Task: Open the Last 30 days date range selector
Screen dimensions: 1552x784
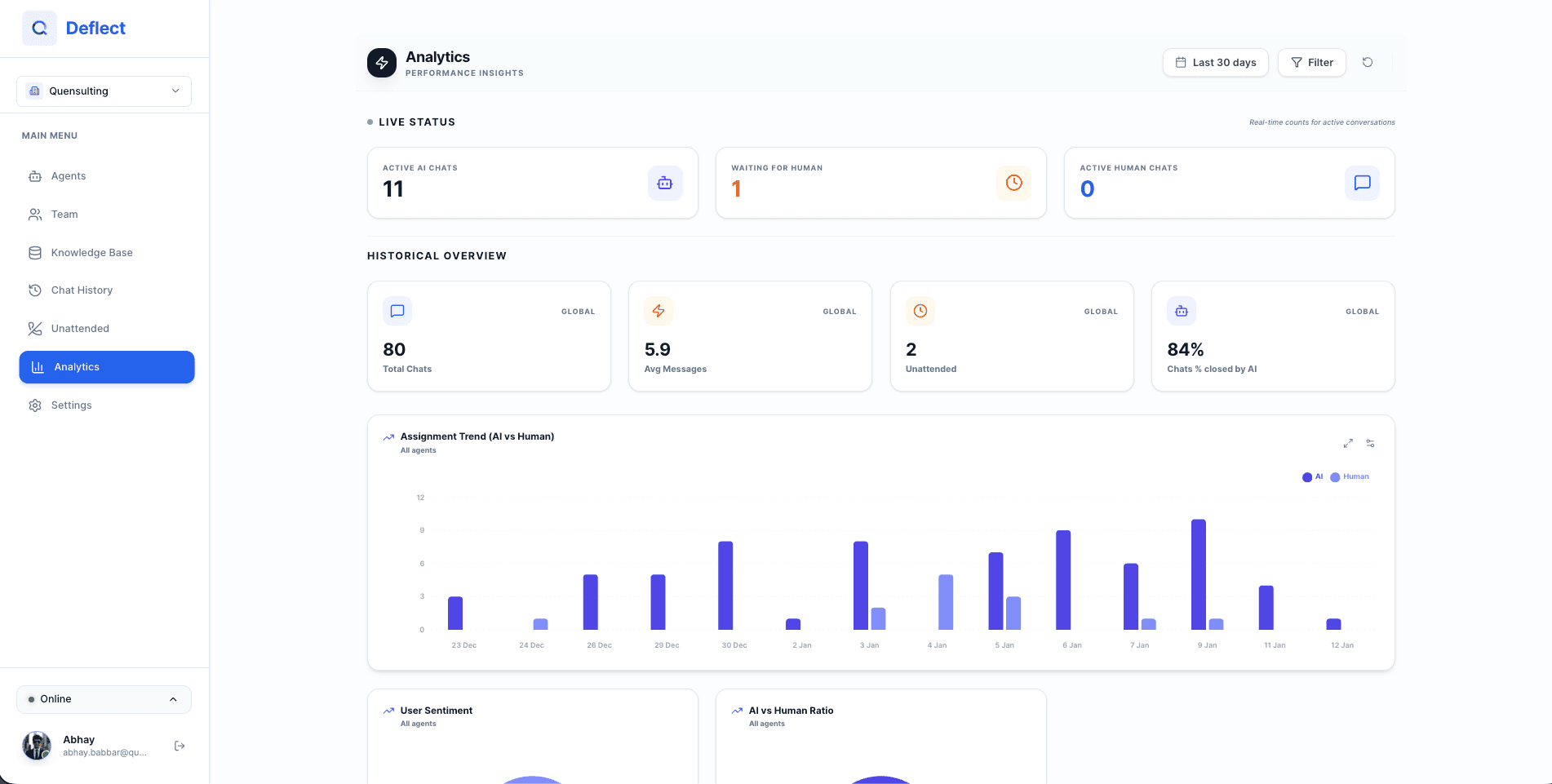Action: pos(1215,62)
